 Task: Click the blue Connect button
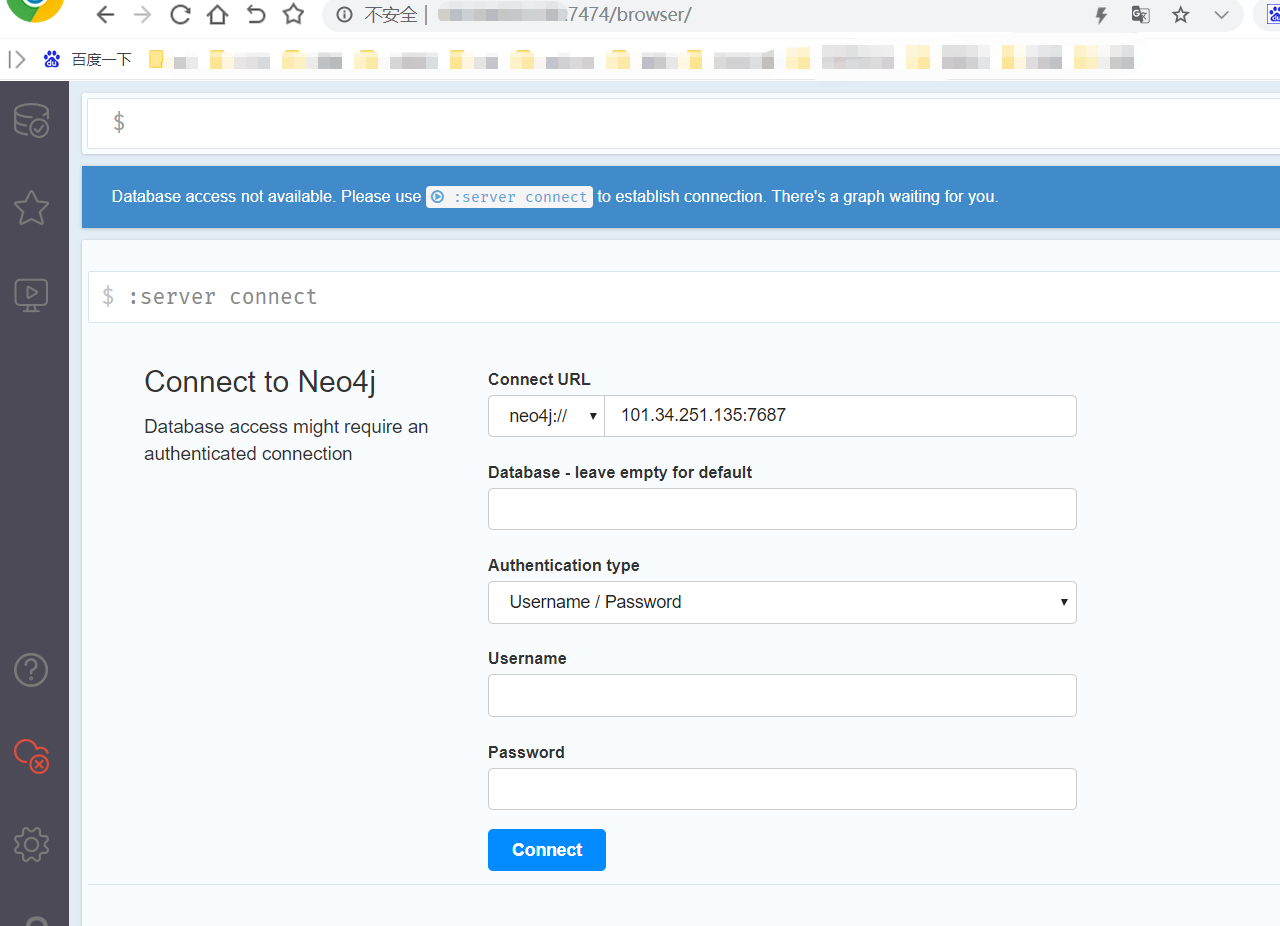[547, 850]
